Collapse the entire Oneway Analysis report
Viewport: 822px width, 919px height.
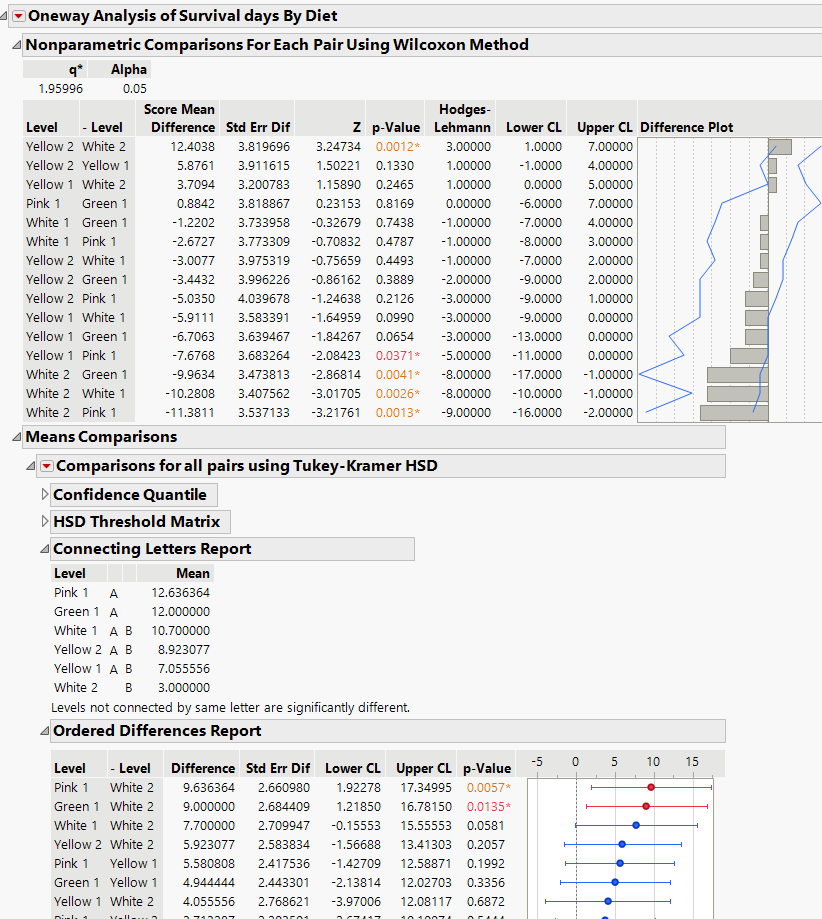pos(4,15)
